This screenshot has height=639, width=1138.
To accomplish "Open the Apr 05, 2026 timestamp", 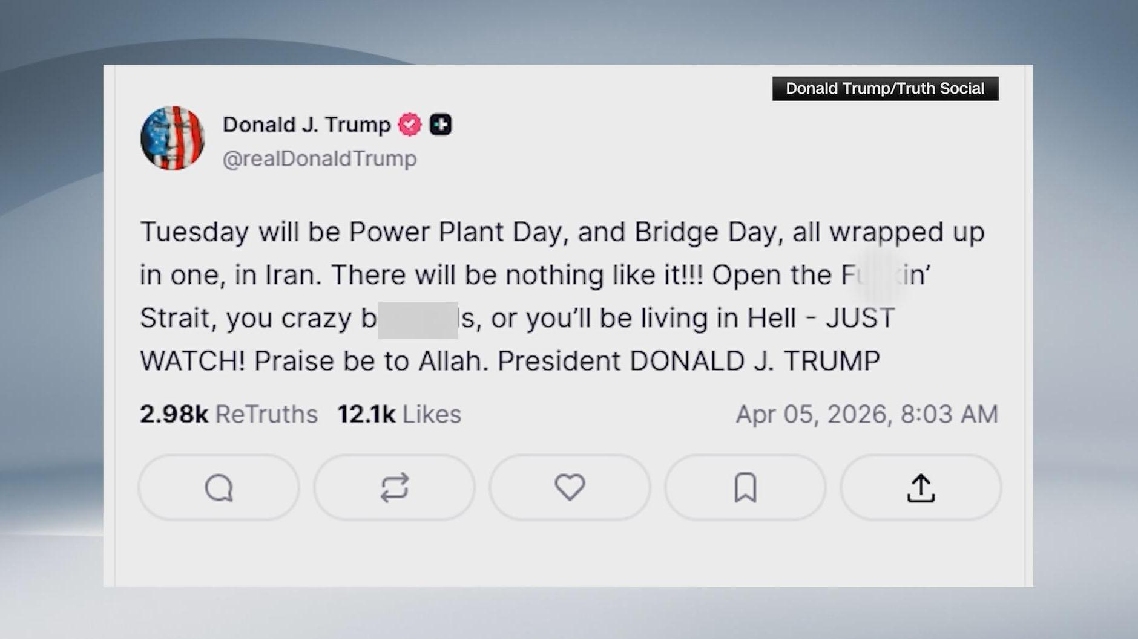I will (x=866, y=414).
